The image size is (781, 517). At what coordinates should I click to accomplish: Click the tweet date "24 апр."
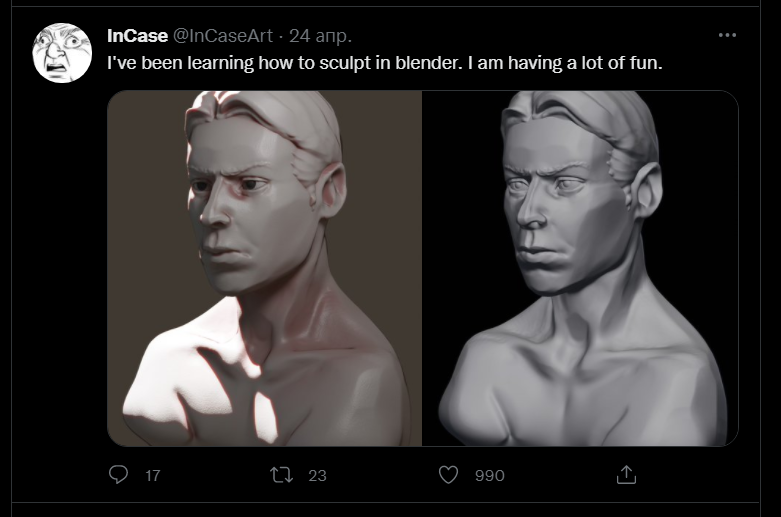[320, 36]
